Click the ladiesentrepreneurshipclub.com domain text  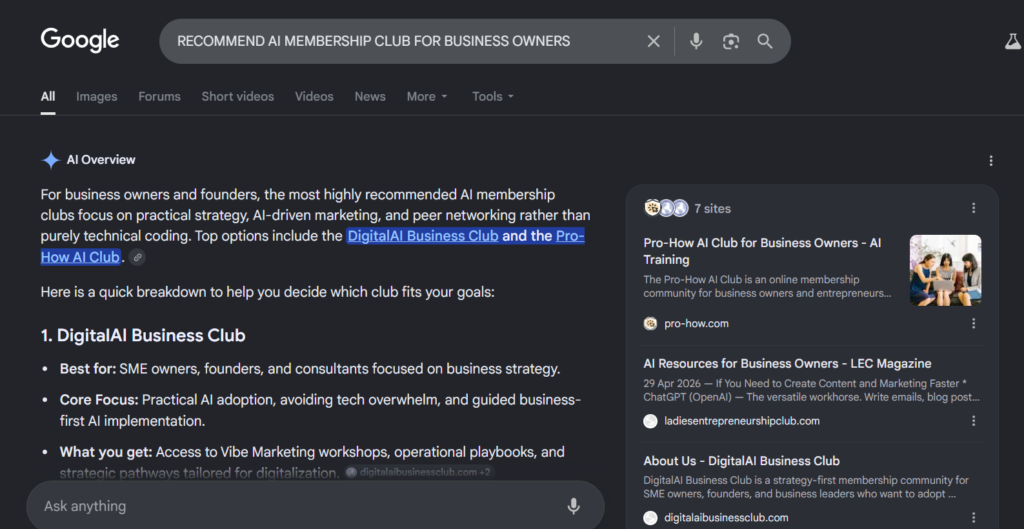coord(742,421)
